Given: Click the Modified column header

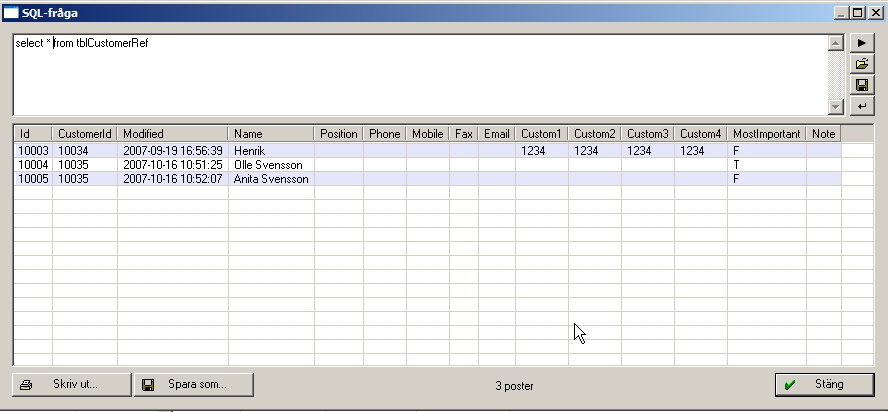Looking at the screenshot, I should click(x=173, y=134).
